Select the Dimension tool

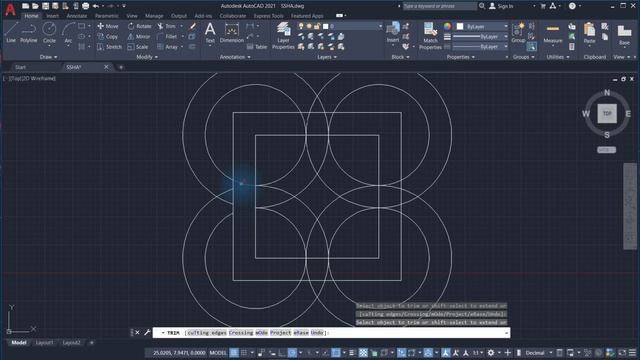[231, 33]
